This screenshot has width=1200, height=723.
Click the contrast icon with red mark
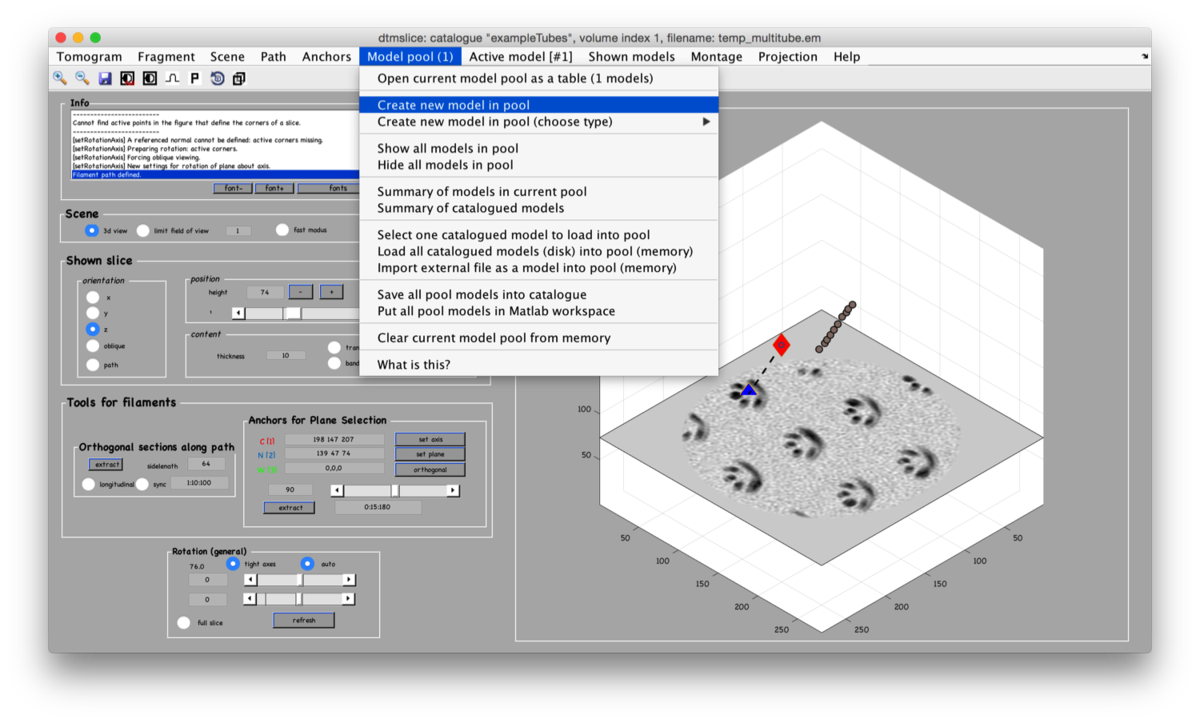pos(127,78)
